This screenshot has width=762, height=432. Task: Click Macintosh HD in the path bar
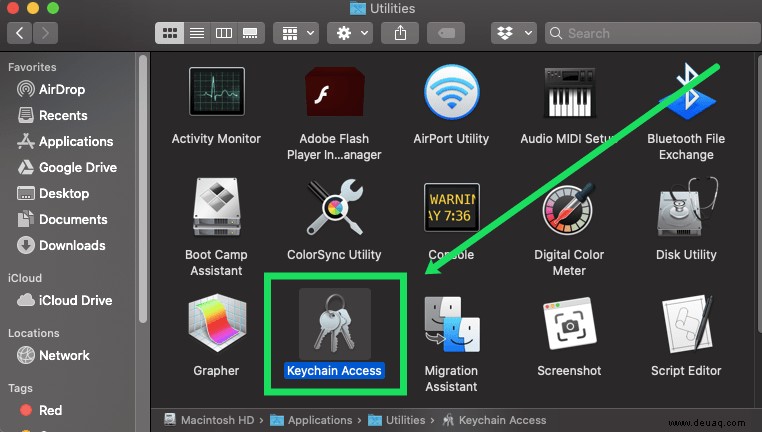tap(209, 420)
